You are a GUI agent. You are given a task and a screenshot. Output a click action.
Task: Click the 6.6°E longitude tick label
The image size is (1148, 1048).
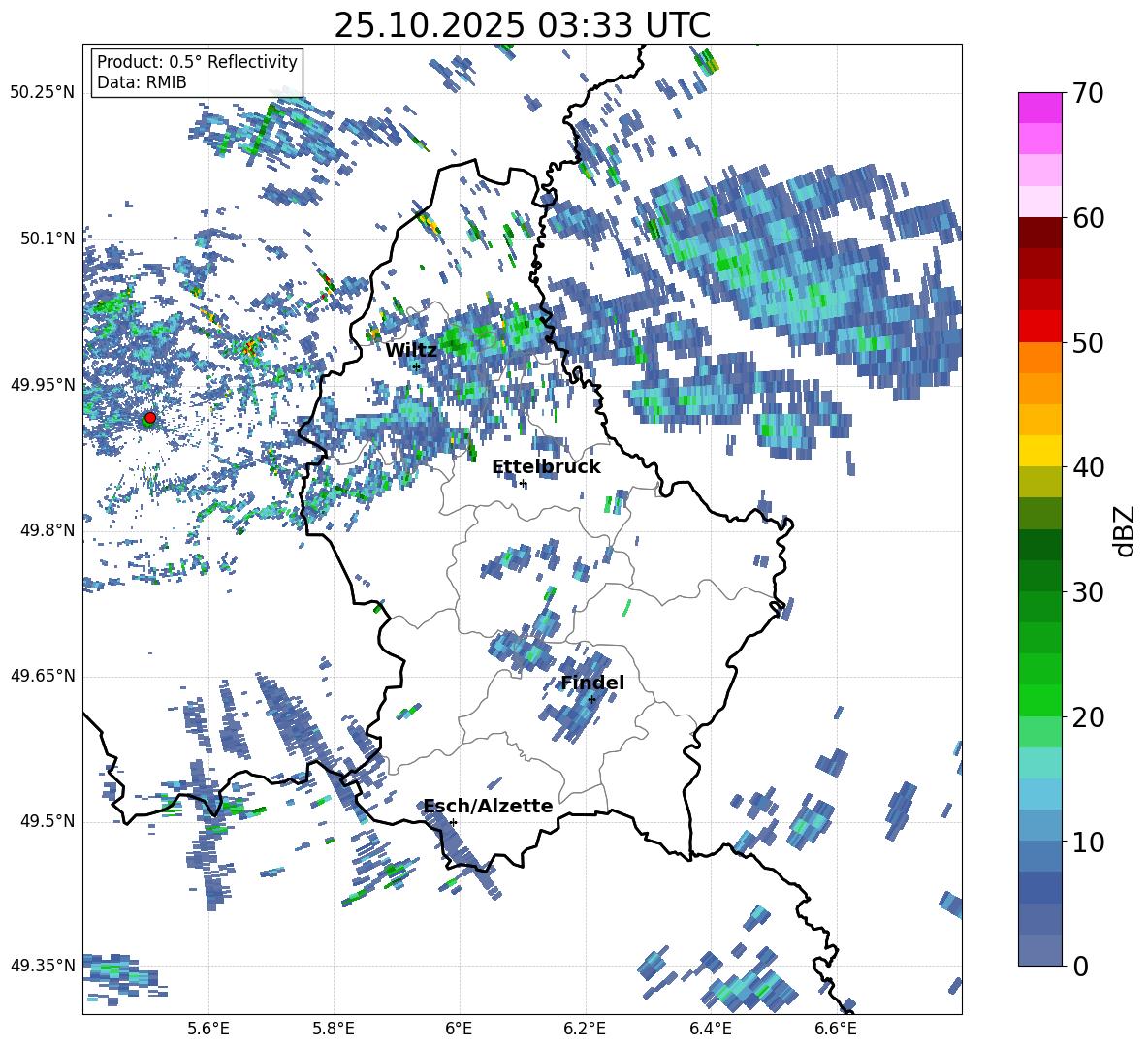pos(836,1029)
